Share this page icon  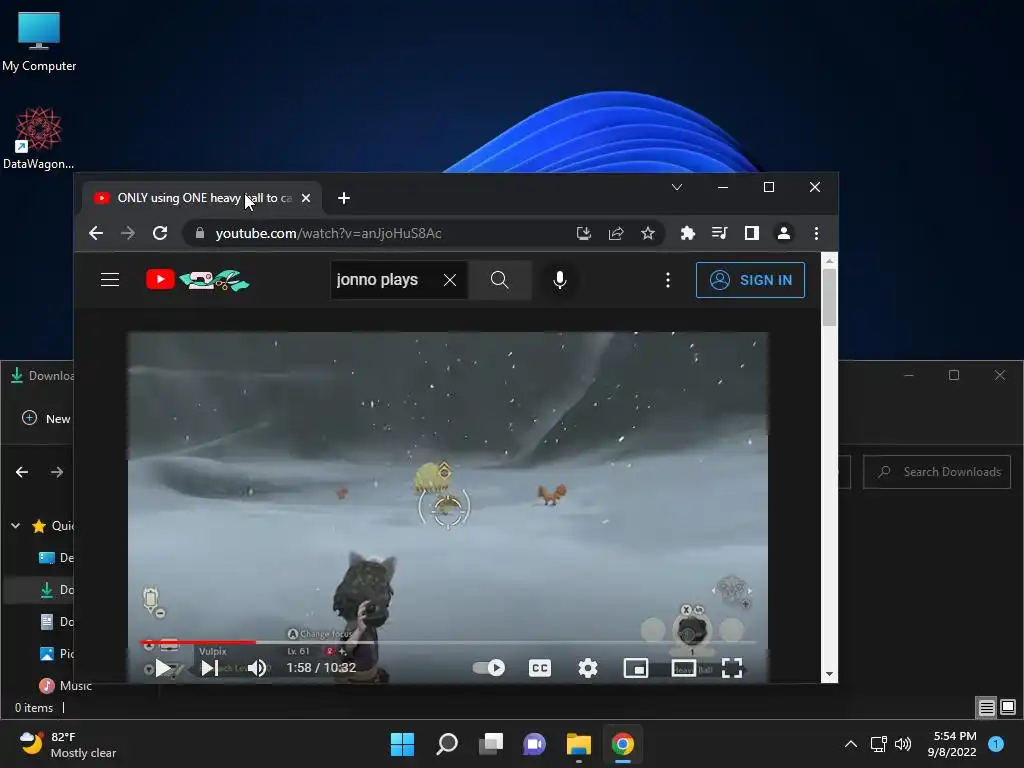616,233
